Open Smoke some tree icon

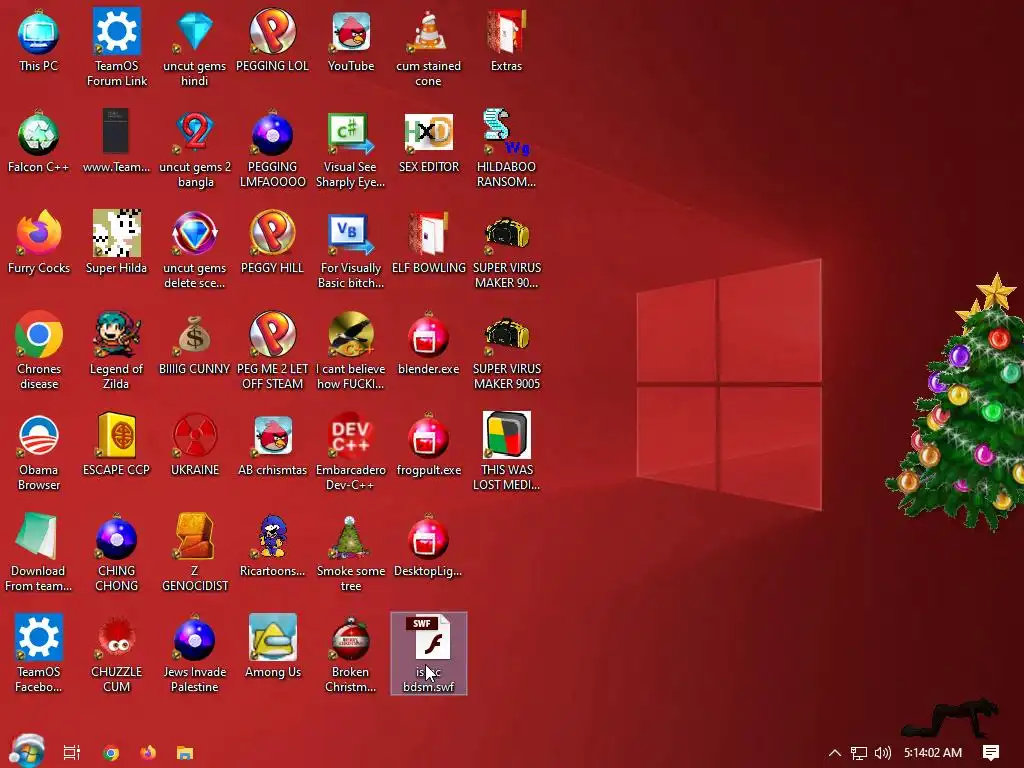pyautogui.click(x=351, y=553)
